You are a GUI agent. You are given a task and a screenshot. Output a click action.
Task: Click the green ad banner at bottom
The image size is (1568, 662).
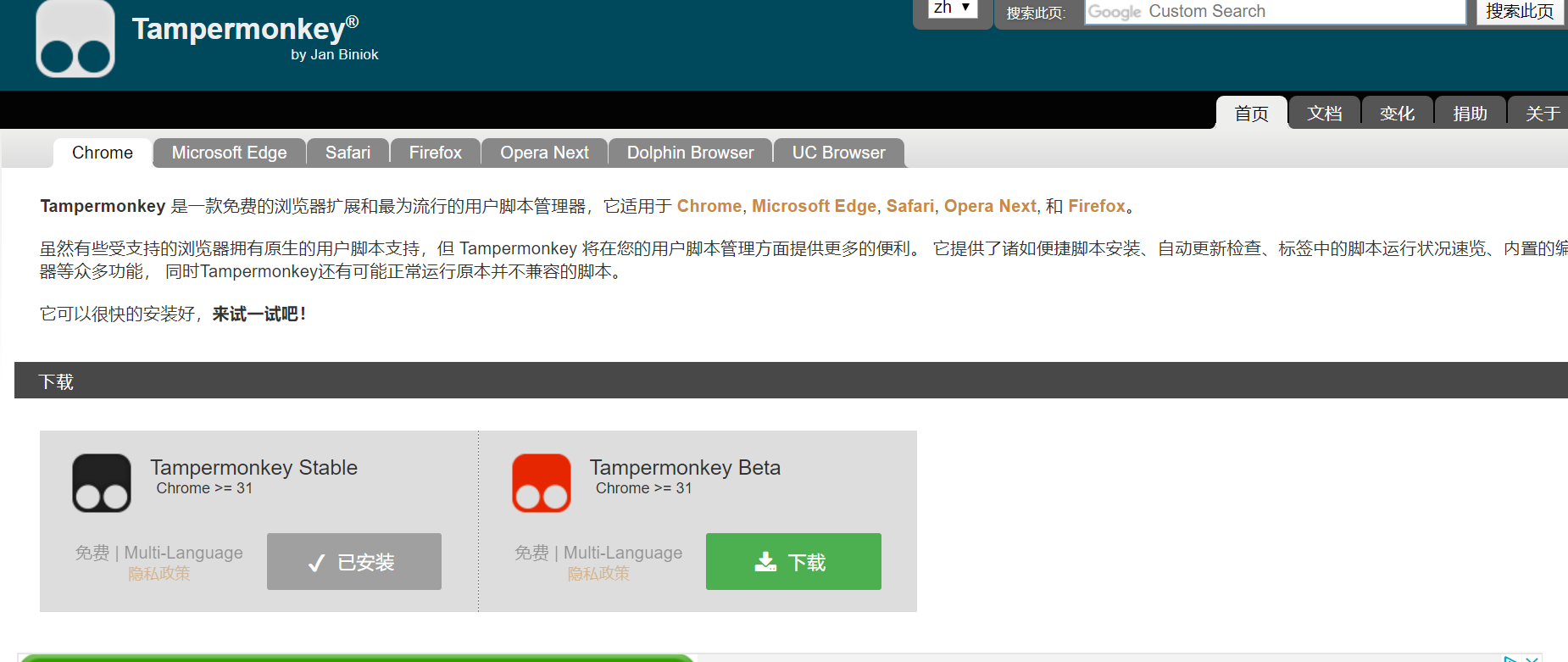(x=356, y=658)
